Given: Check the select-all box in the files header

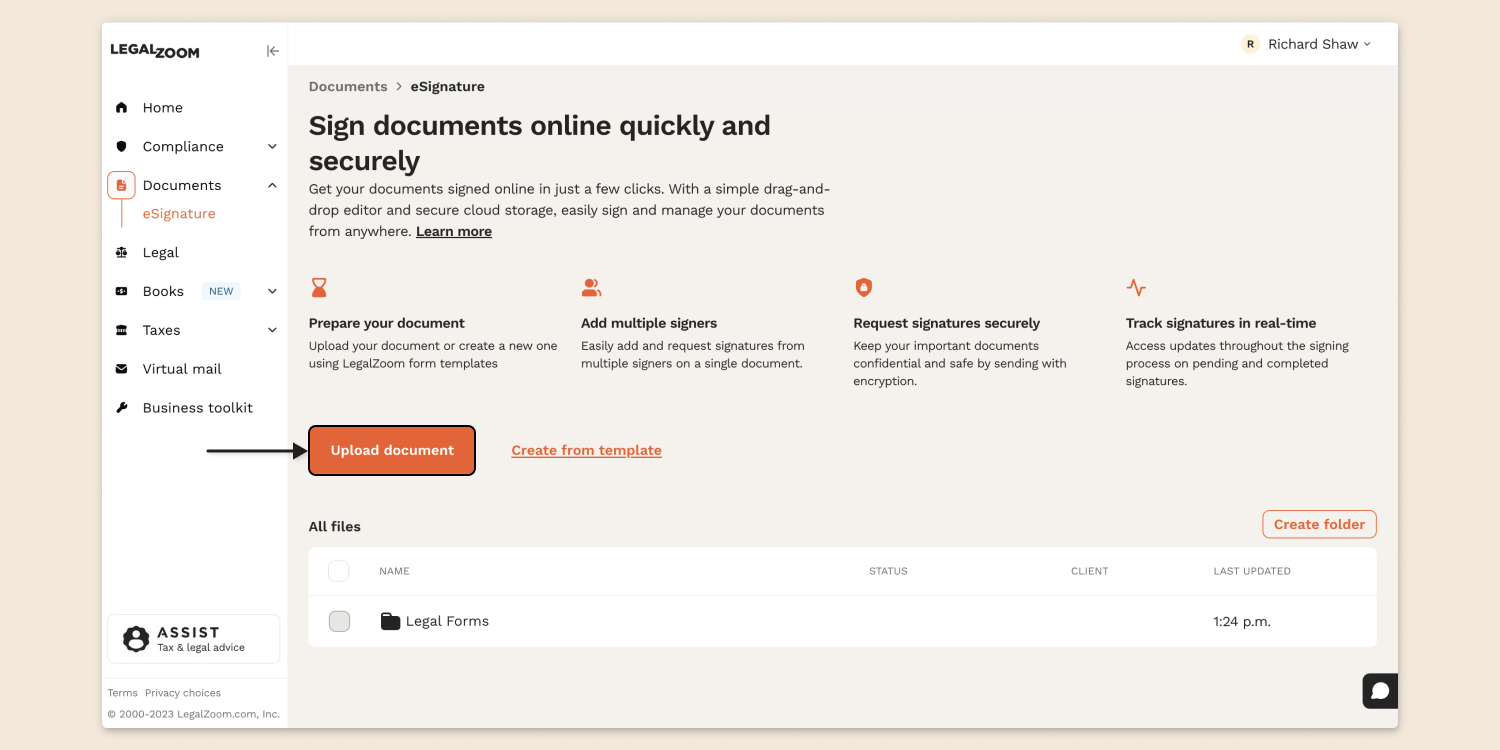Looking at the screenshot, I should coord(338,570).
